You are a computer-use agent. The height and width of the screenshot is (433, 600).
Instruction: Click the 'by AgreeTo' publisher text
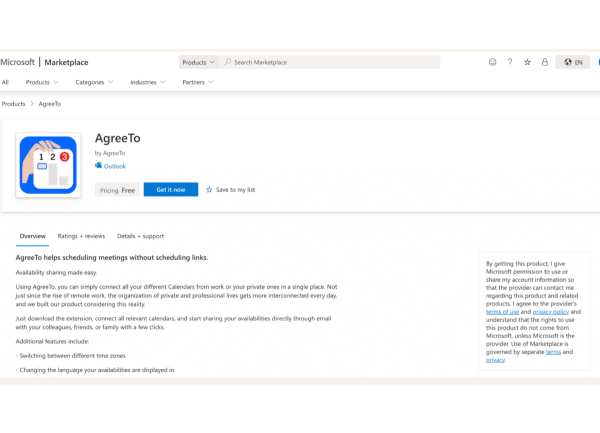pos(110,153)
